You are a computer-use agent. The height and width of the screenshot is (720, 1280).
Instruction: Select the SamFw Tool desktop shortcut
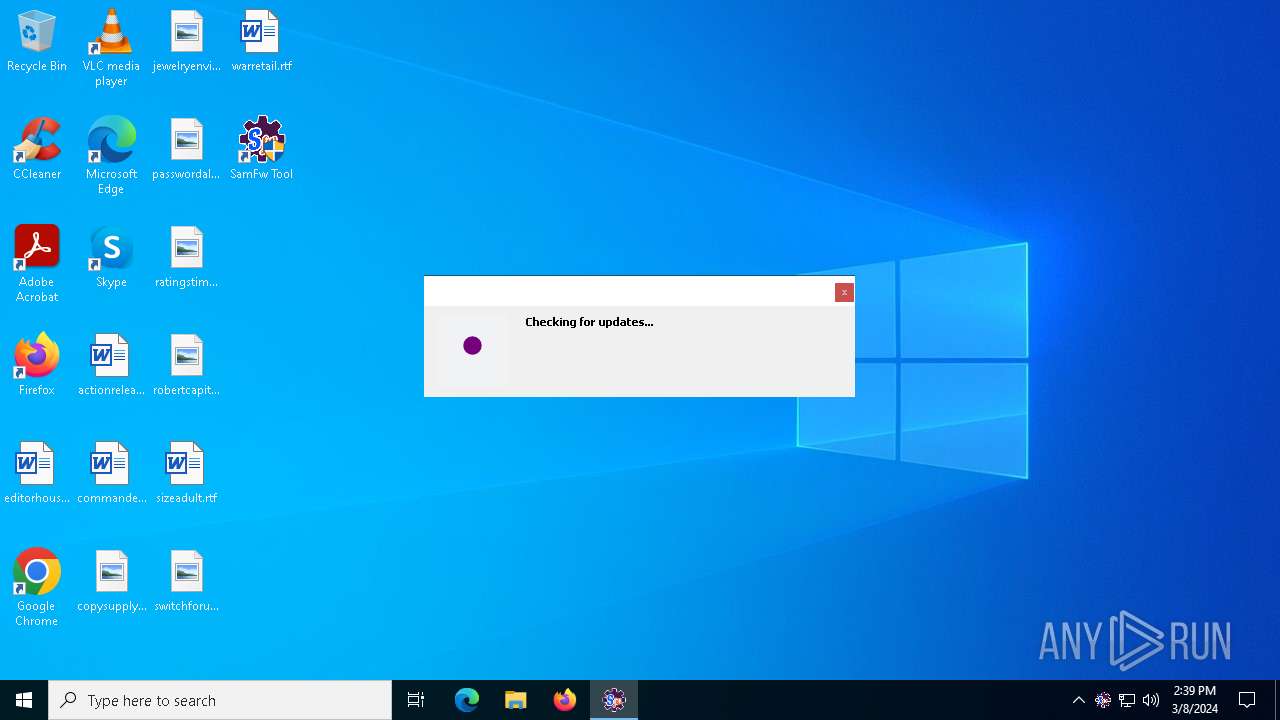click(x=261, y=149)
